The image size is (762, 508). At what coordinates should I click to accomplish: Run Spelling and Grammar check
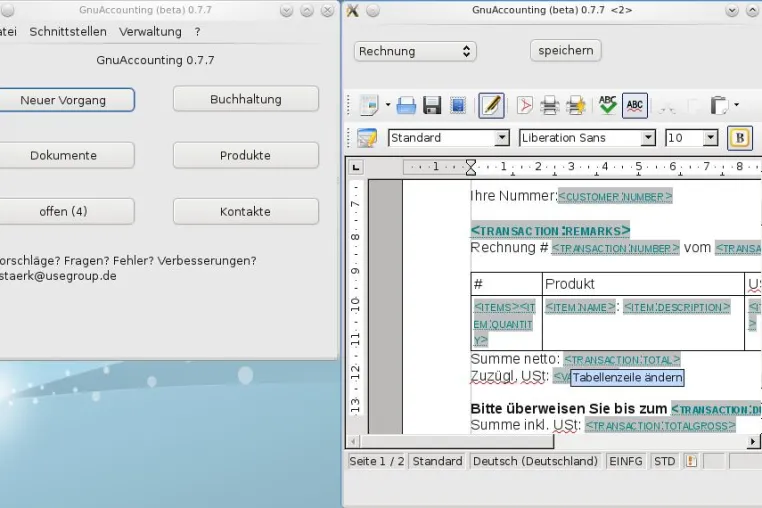(x=607, y=105)
